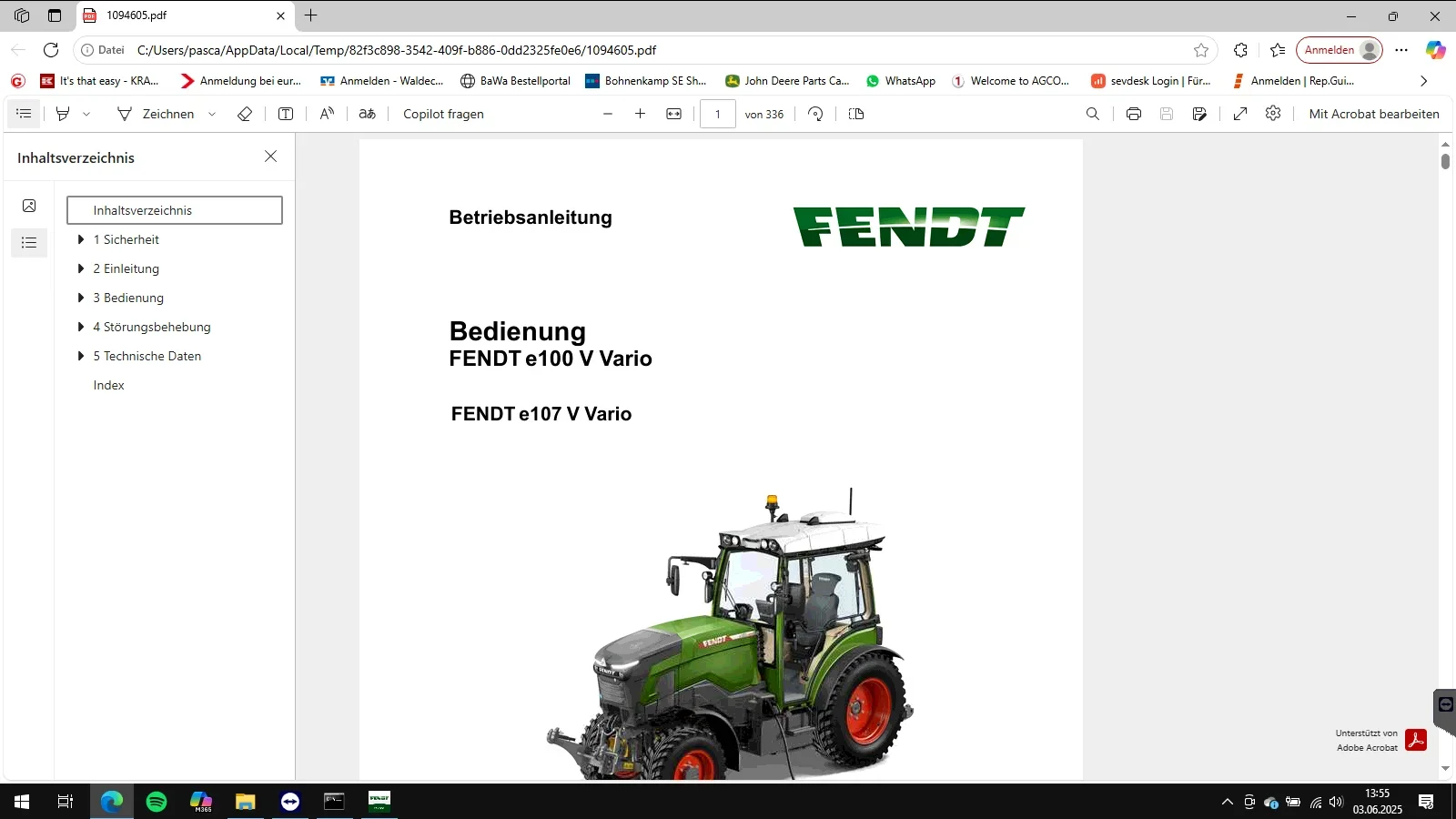Print the PDF document
The image size is (1456, 819).
[x=1134, y=114]
